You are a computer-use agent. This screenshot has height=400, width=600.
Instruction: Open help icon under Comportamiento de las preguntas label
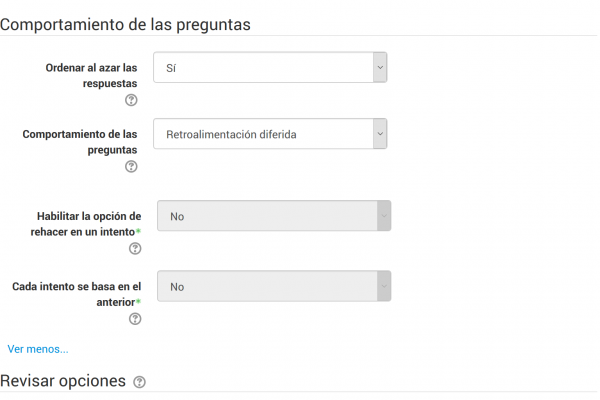(x=131, y=167)
